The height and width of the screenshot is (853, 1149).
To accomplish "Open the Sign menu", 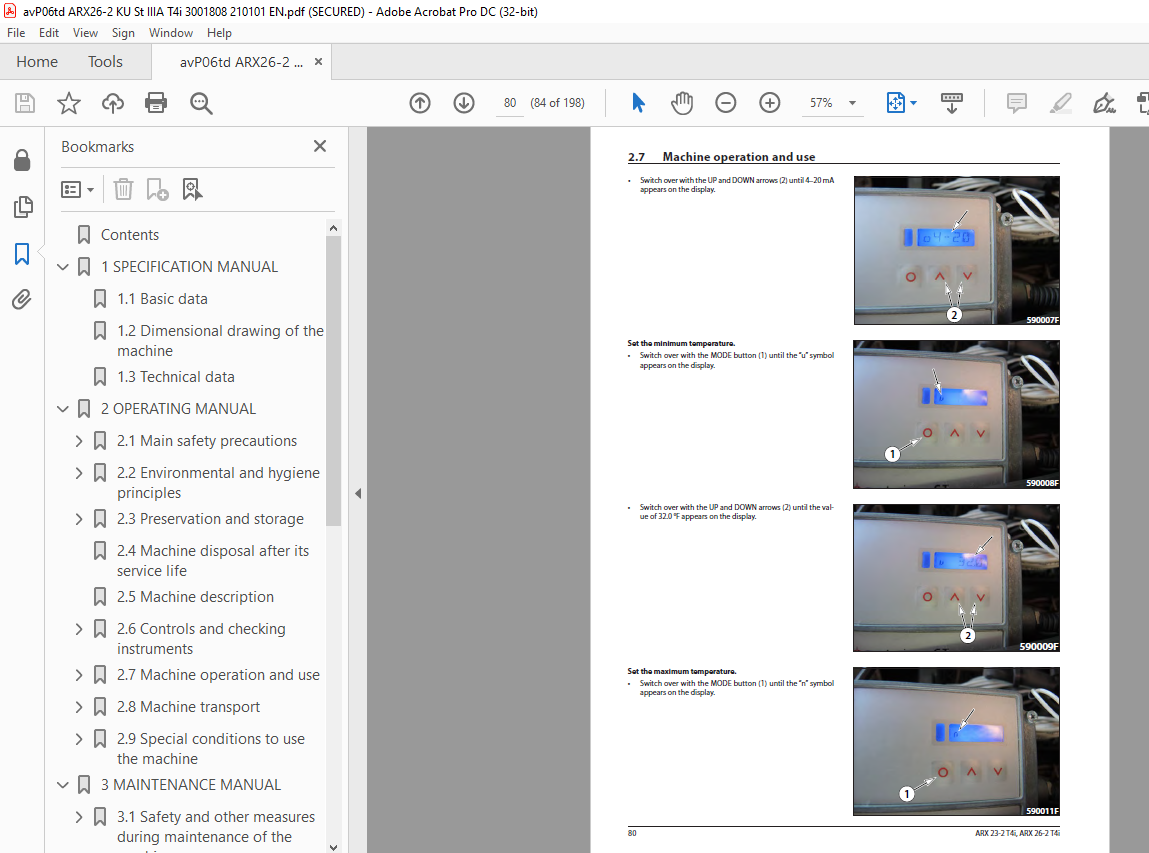I will (x=123, y=33).
